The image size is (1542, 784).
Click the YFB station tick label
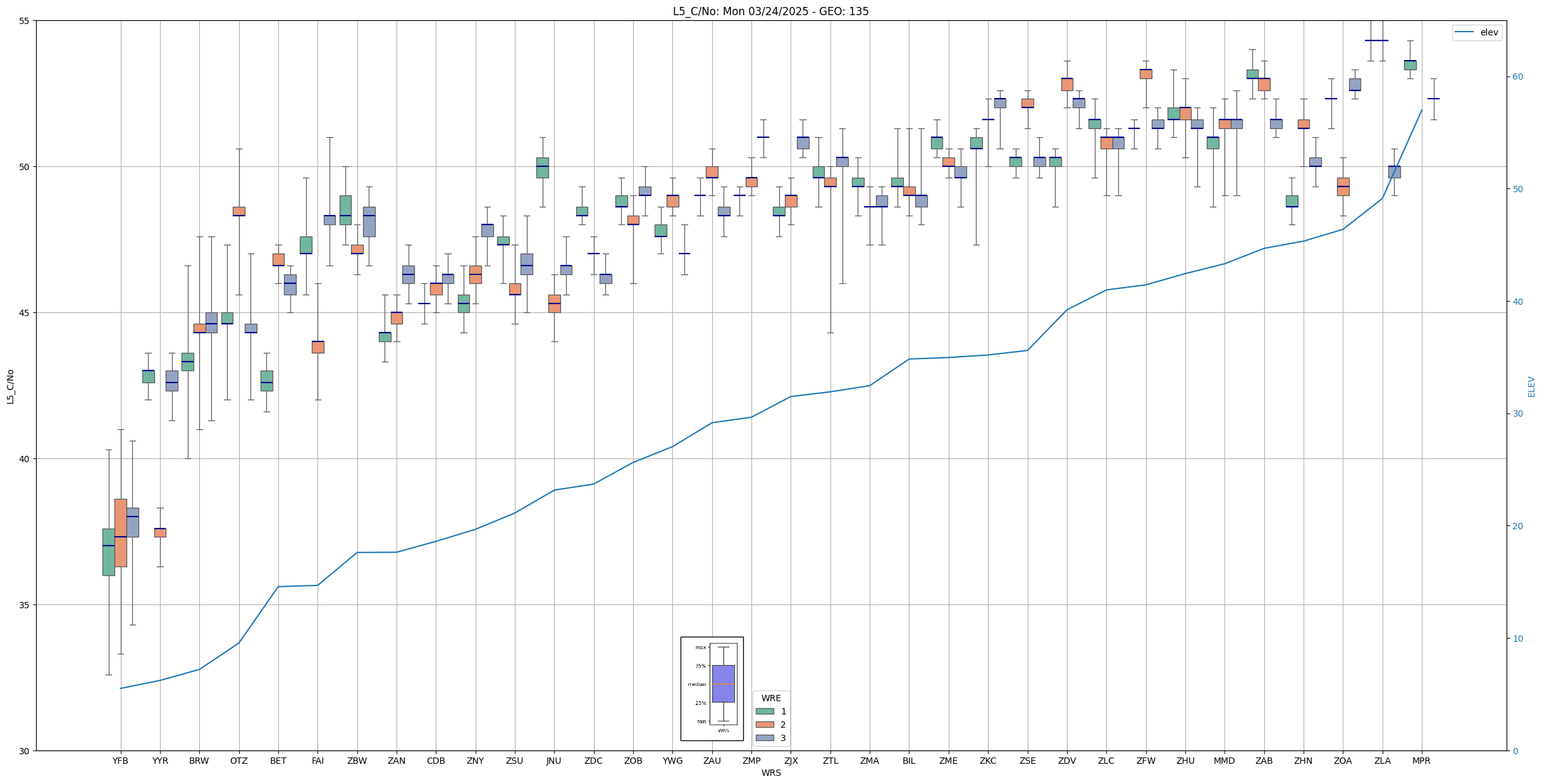120,761
